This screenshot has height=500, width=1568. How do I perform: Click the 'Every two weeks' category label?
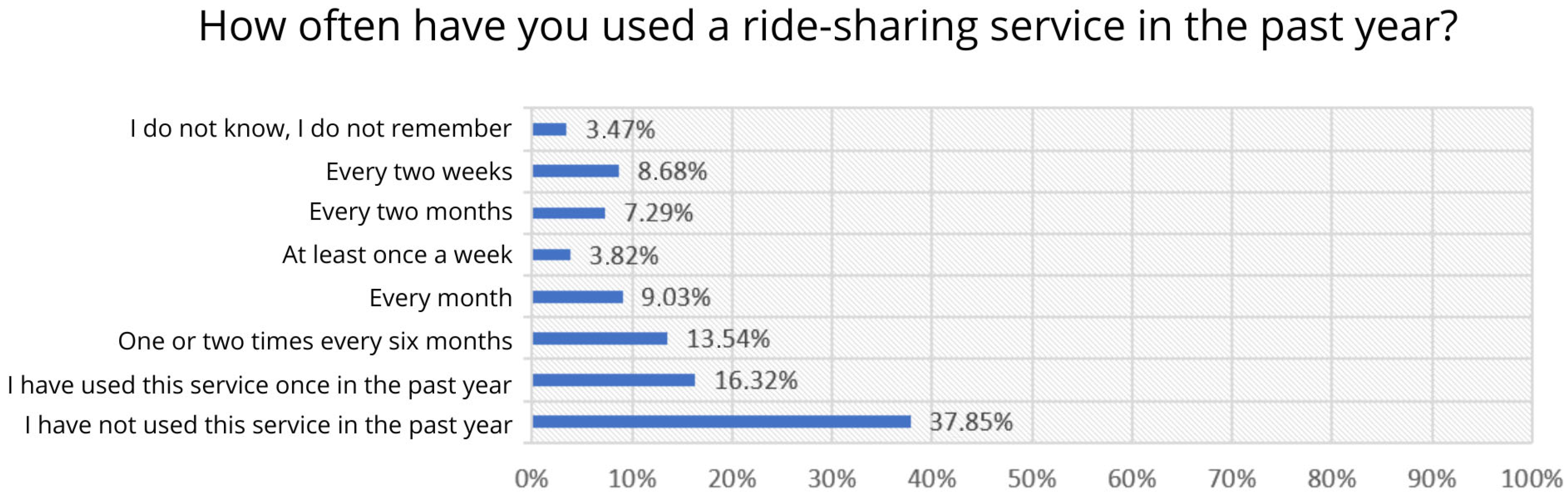tap(419, 172)
